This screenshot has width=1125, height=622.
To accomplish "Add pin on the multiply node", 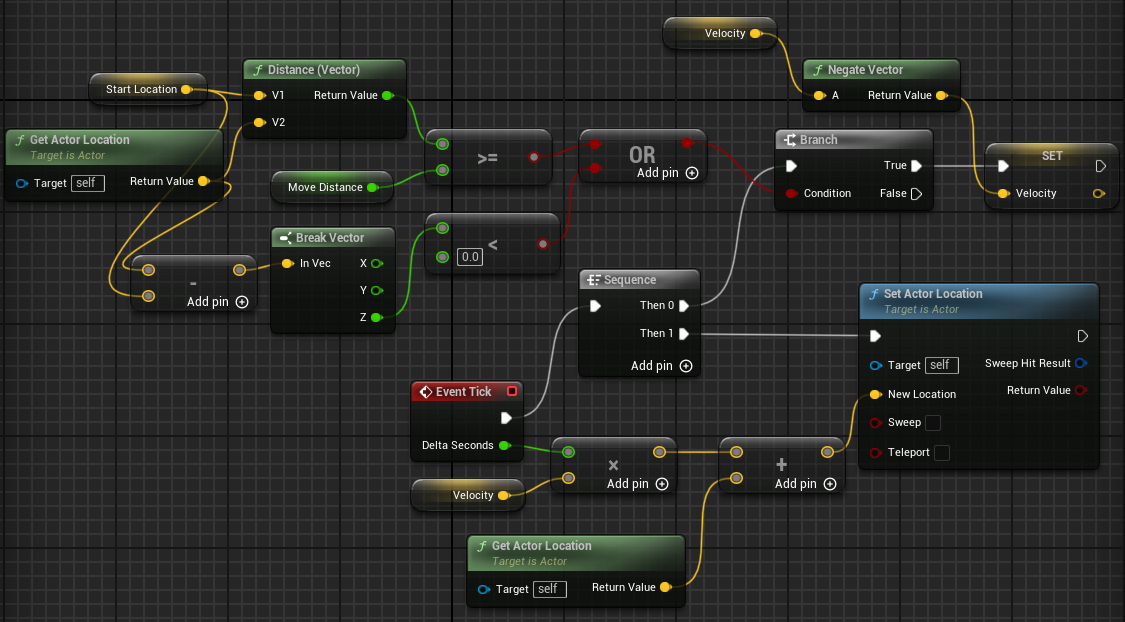I will click(x=637, y=484).
